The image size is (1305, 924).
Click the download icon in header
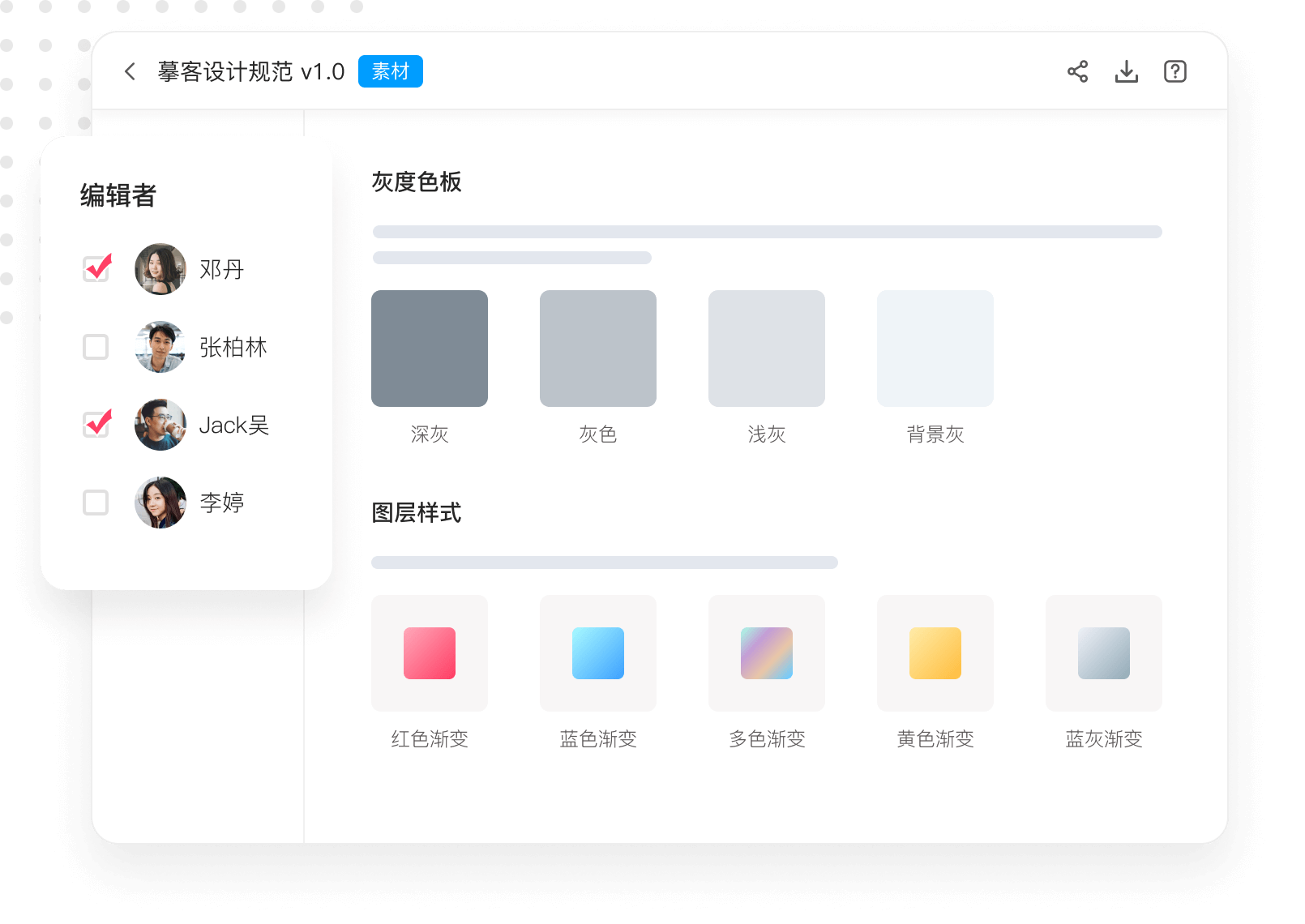click(x=1126, y=71)
